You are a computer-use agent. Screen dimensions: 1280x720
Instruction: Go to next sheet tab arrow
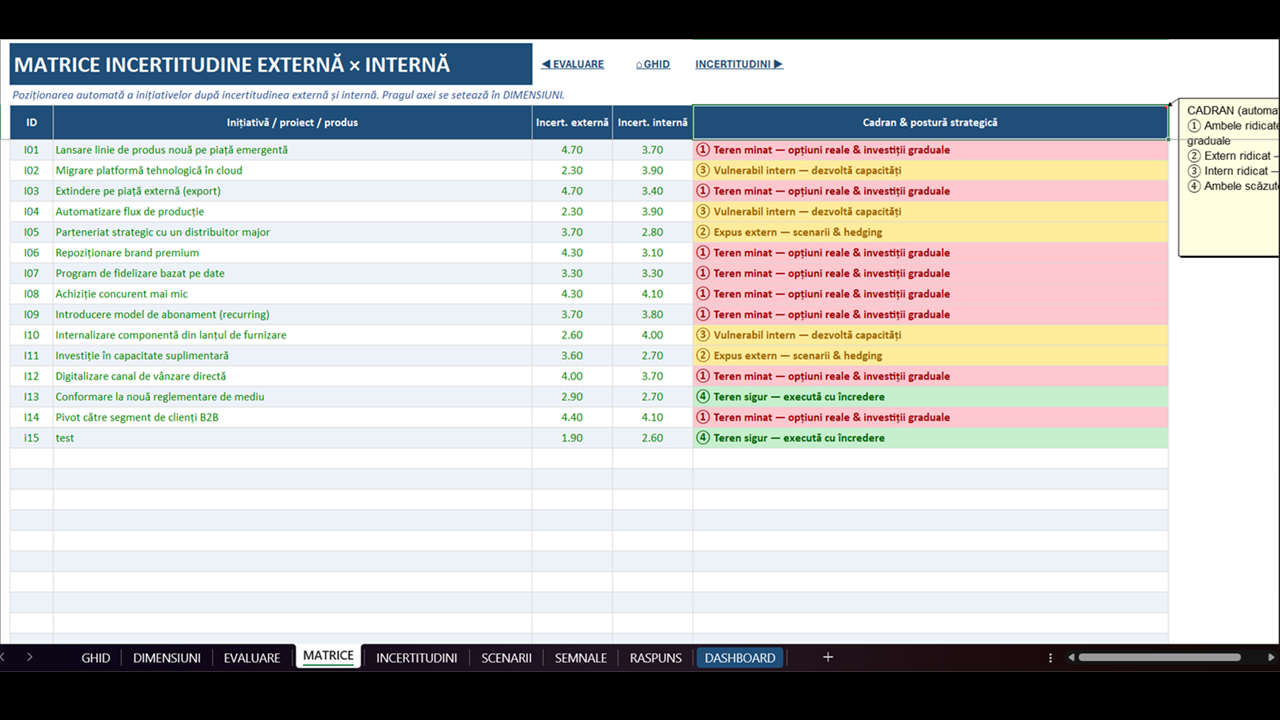tap(29, 657)
